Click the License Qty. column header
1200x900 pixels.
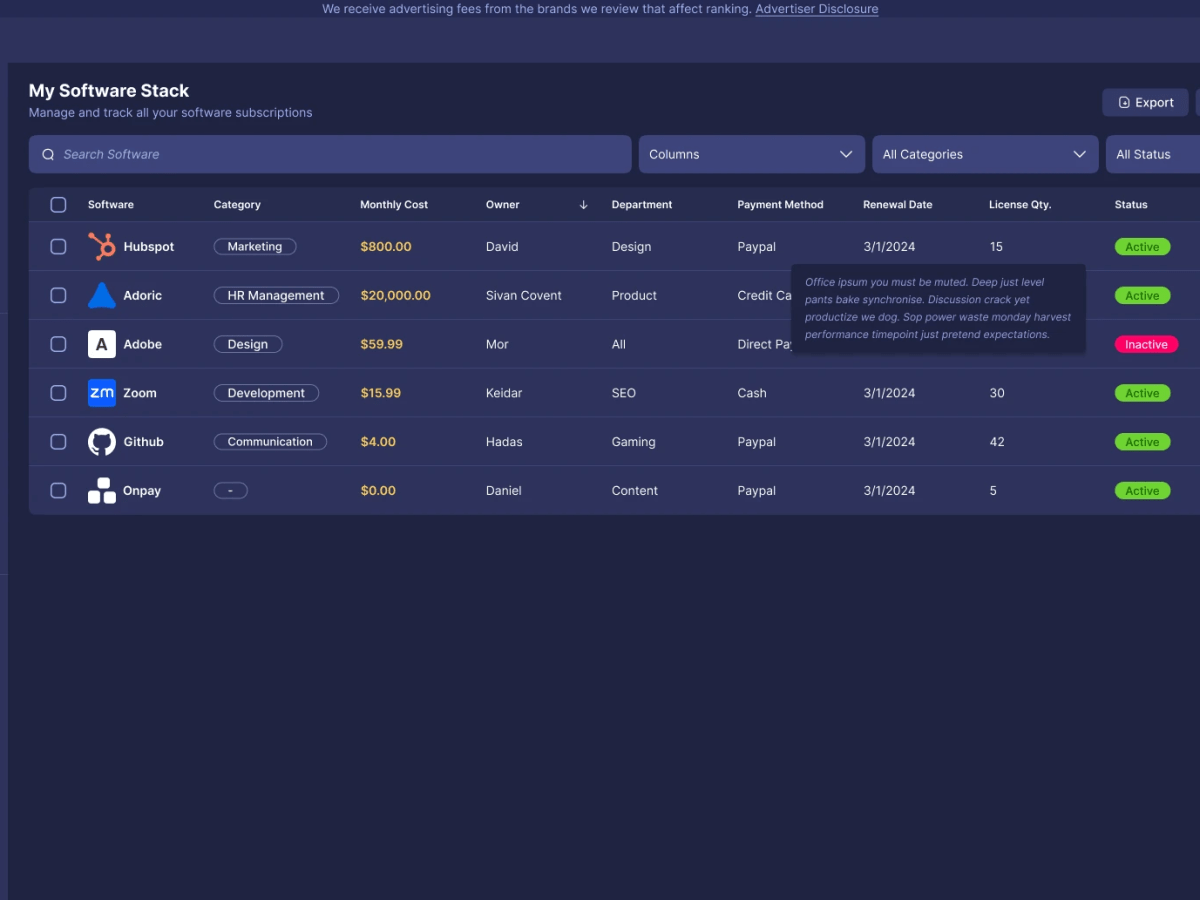(x=1020, y=205)
